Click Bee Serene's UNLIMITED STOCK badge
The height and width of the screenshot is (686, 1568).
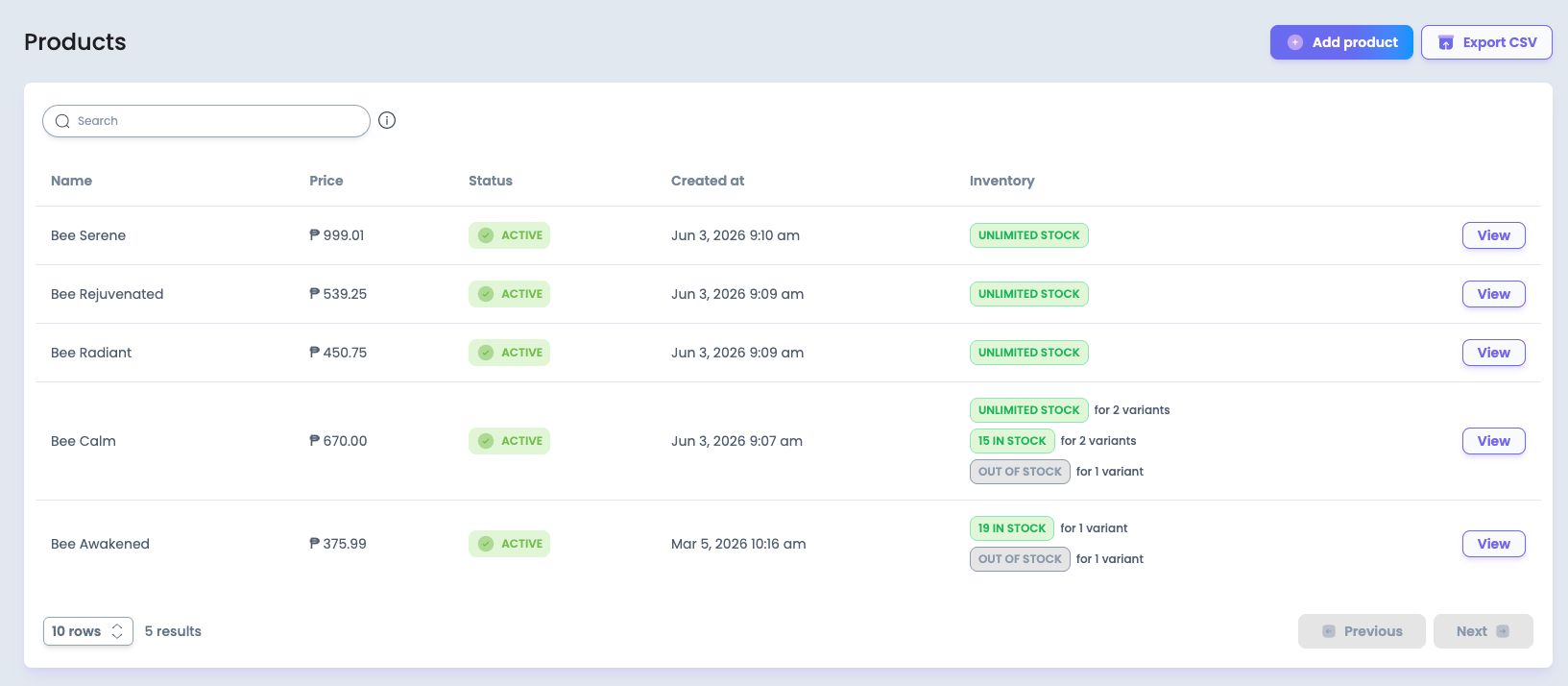click(1028, 235)
